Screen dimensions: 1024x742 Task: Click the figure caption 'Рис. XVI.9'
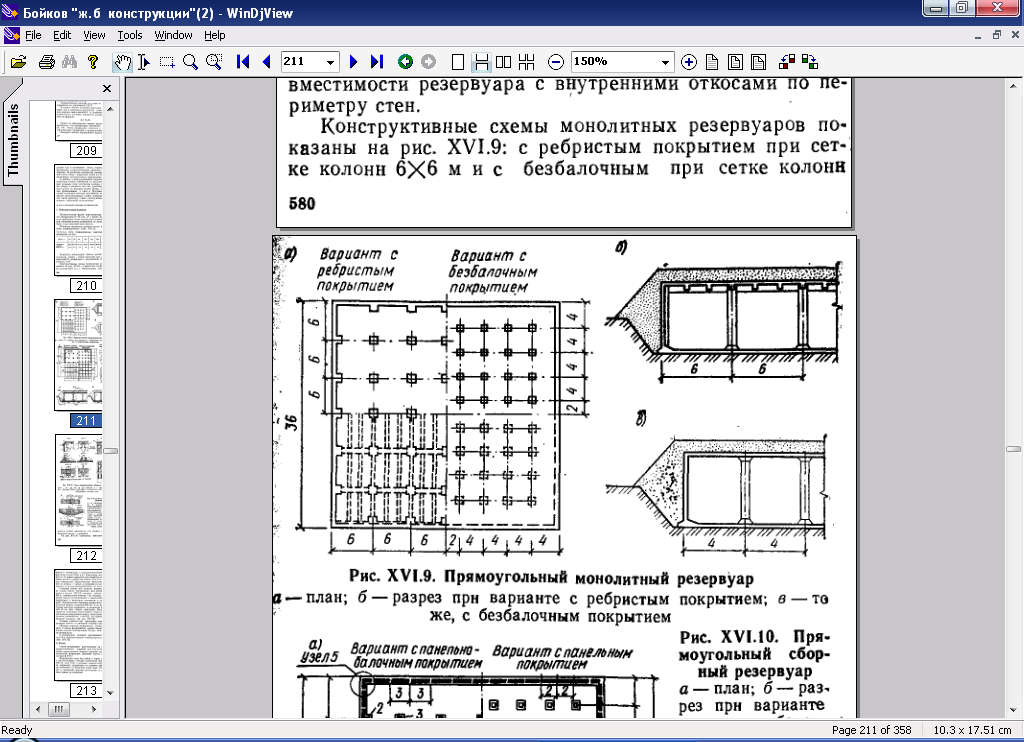[x=392, y=576]
